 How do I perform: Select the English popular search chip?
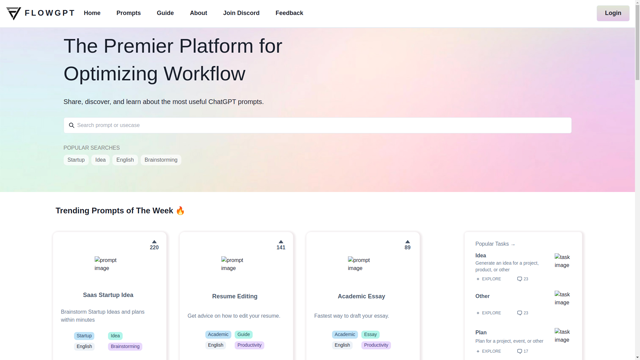(125, 160)
